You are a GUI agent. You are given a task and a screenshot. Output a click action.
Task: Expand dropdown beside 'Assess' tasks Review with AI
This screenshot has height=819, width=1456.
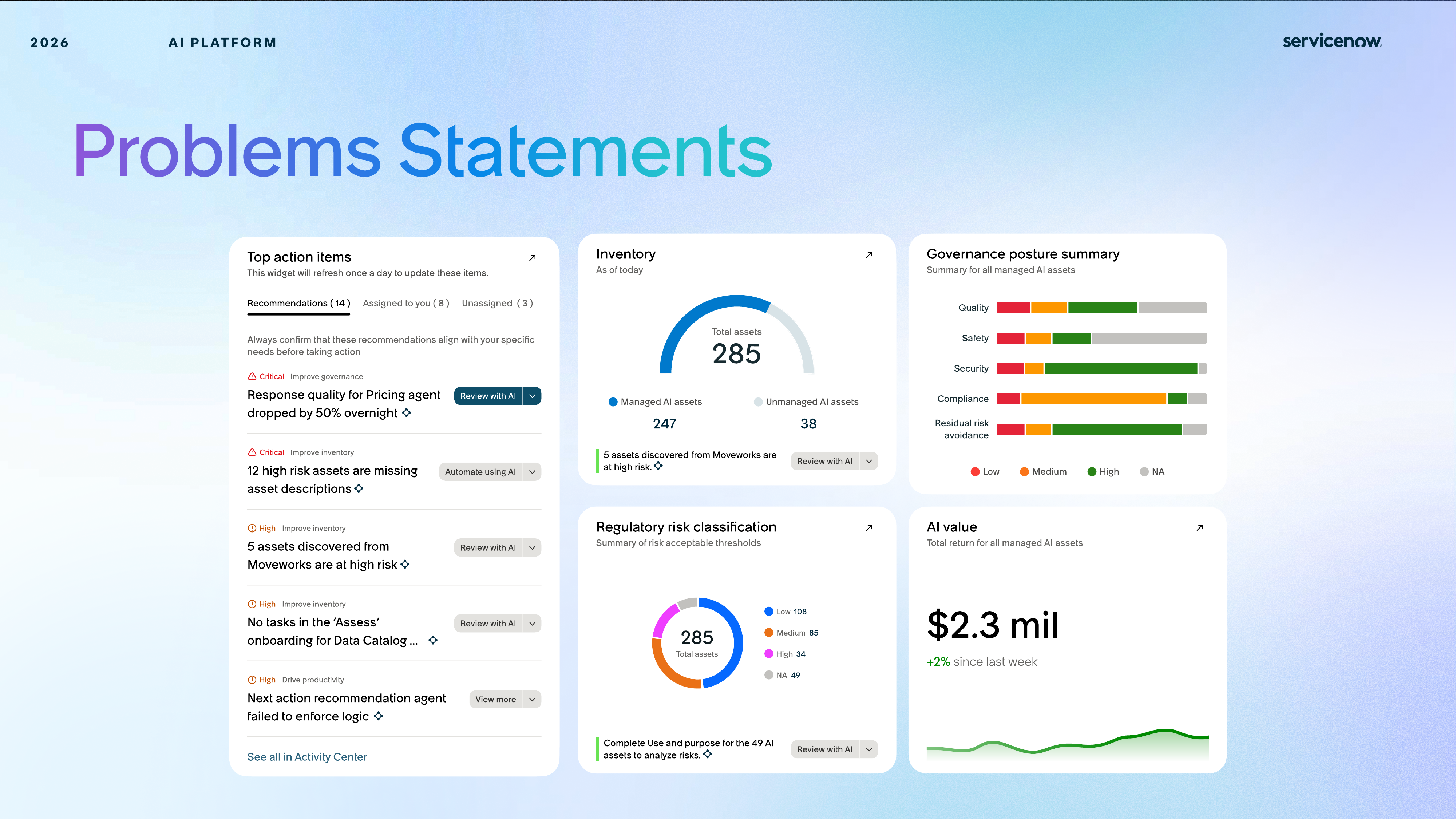pyautogui.click(x=533, y=624)
